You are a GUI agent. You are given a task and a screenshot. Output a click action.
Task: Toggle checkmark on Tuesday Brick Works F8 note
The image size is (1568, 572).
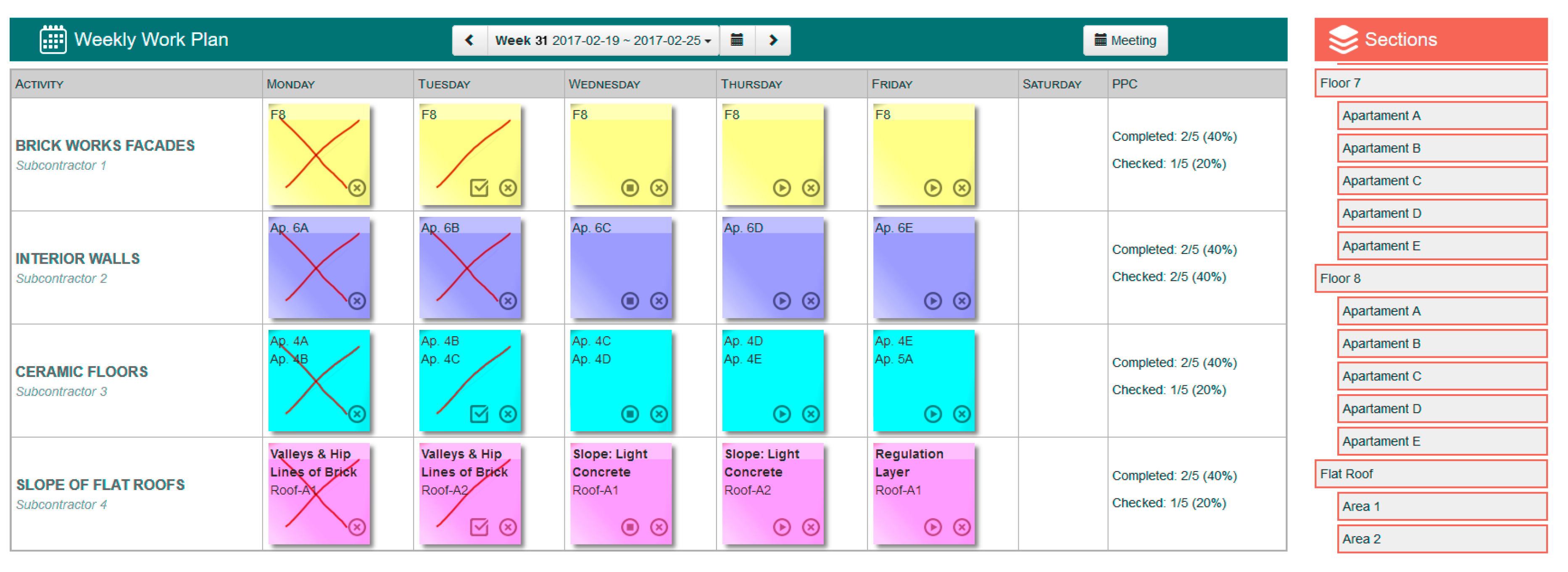[x=479, y=188]
